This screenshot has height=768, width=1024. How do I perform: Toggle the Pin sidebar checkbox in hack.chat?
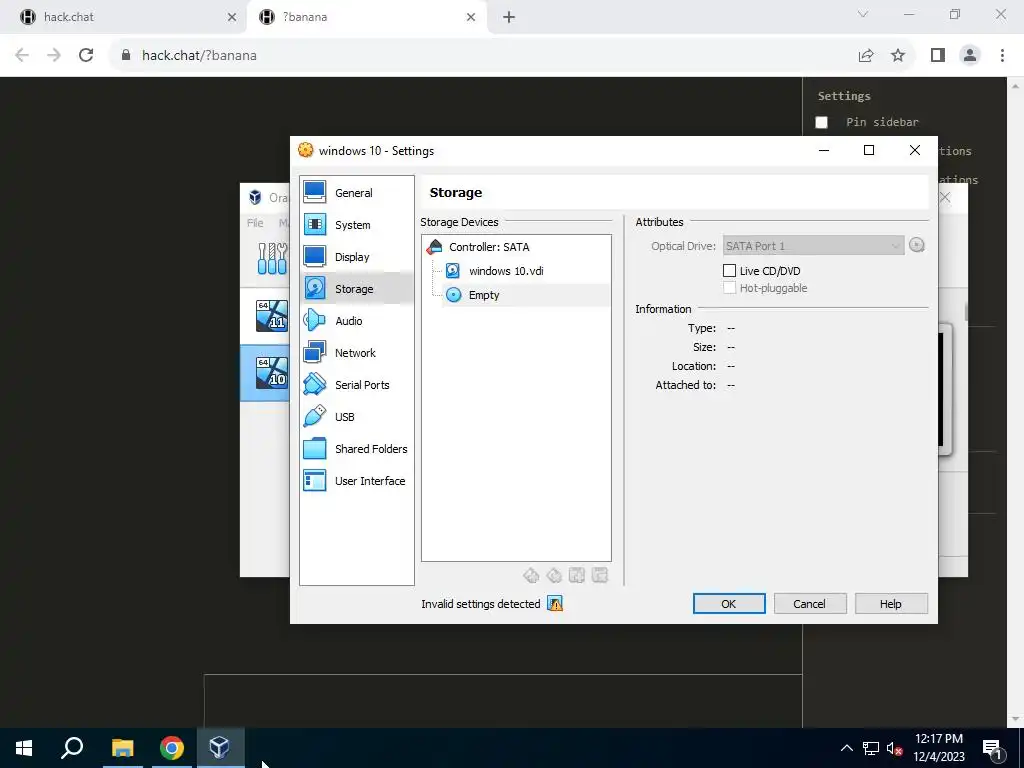pos(822,122)
